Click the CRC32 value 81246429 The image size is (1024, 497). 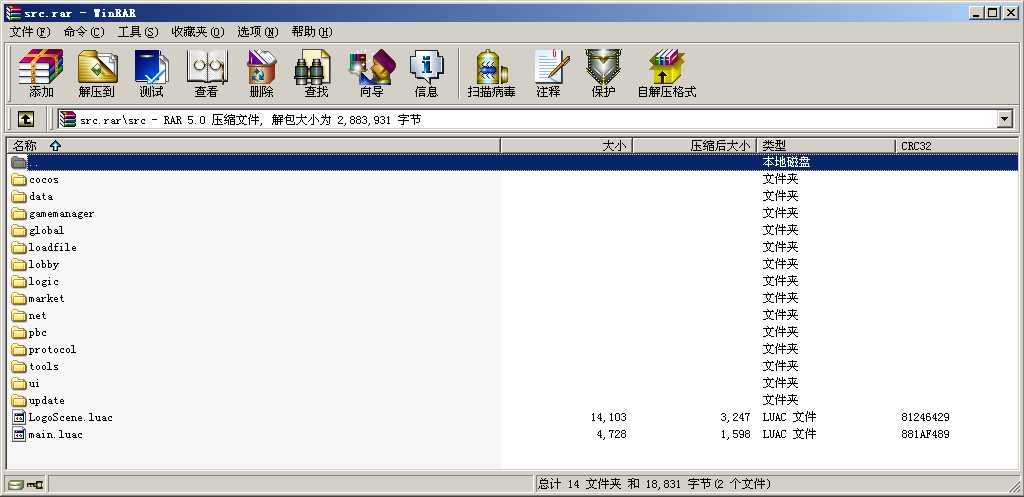click(x=925, y=417)
